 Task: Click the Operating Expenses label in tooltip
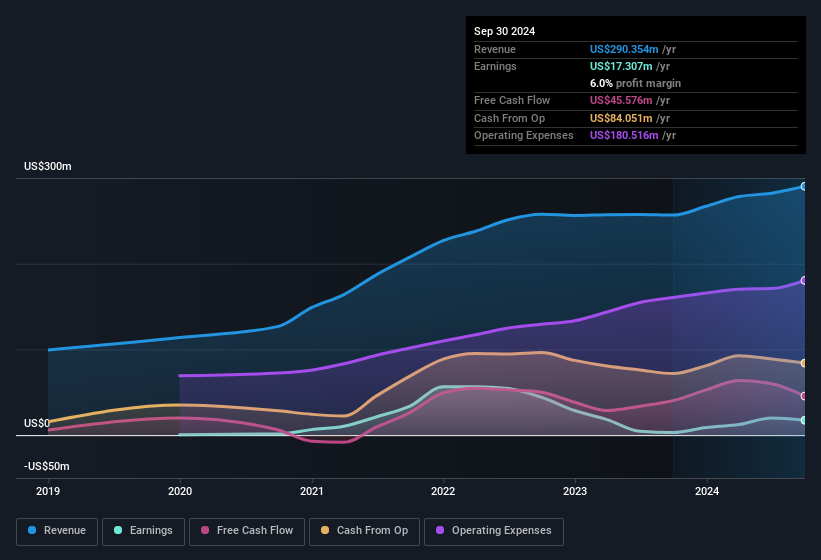[524, 136]
